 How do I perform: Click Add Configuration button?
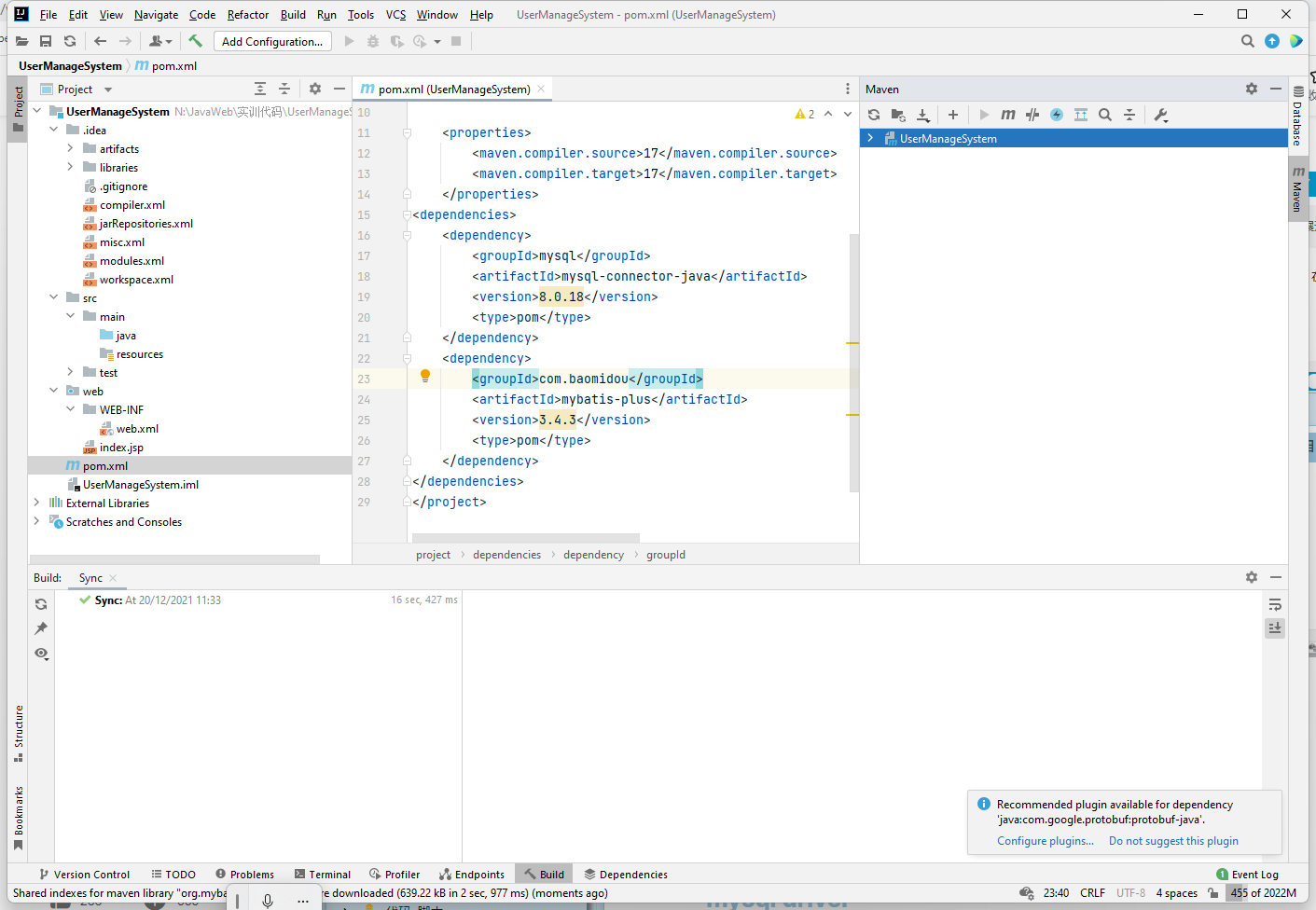(272, 41)
